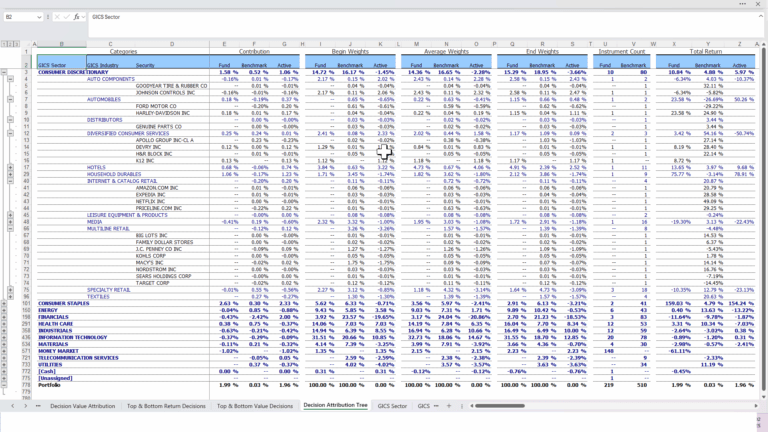Open Top & Bottom Return Decisions sheet

pos(166,406)
